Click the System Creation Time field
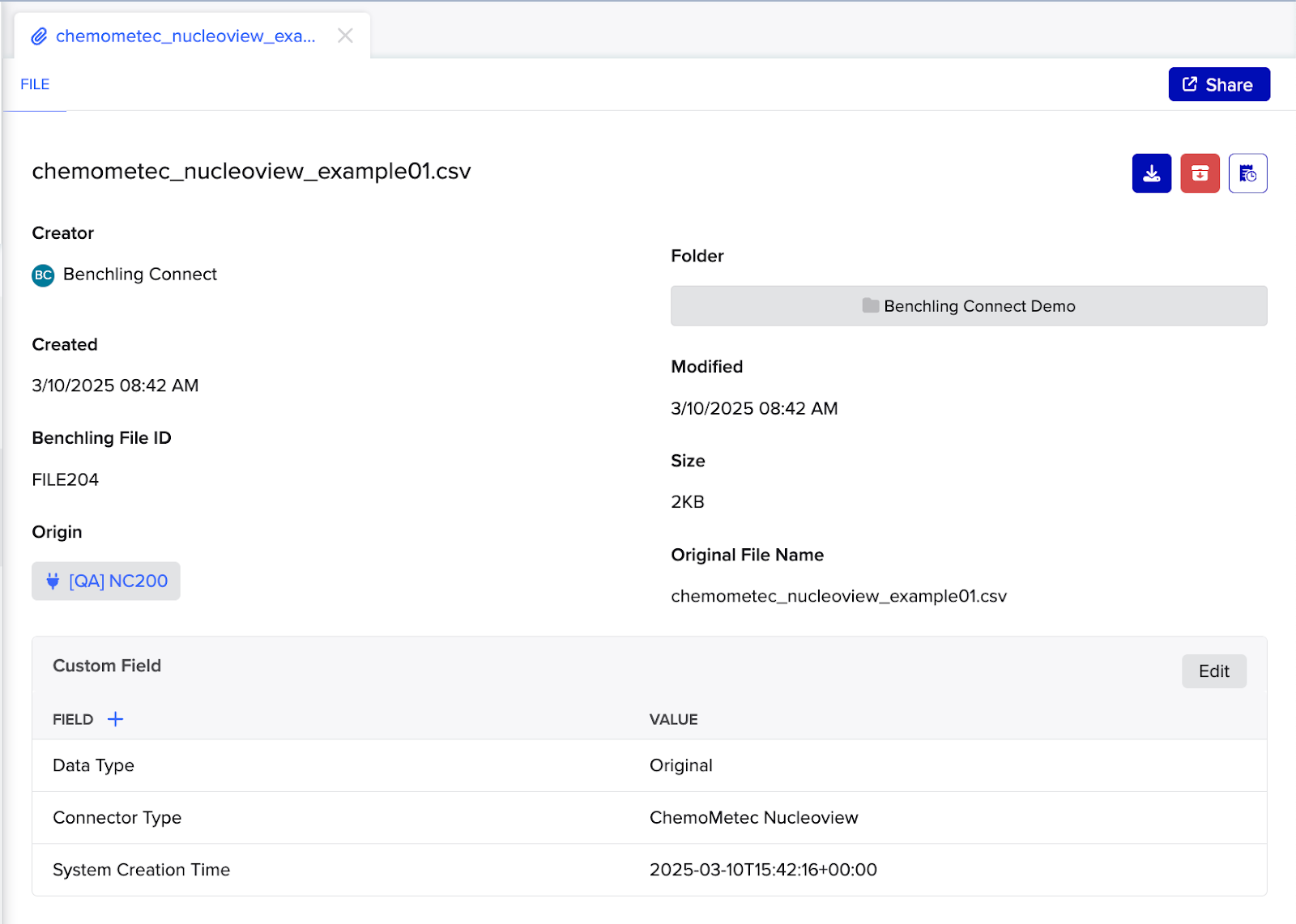Screen dimensions: 1296x924 [x=142, y=870]
